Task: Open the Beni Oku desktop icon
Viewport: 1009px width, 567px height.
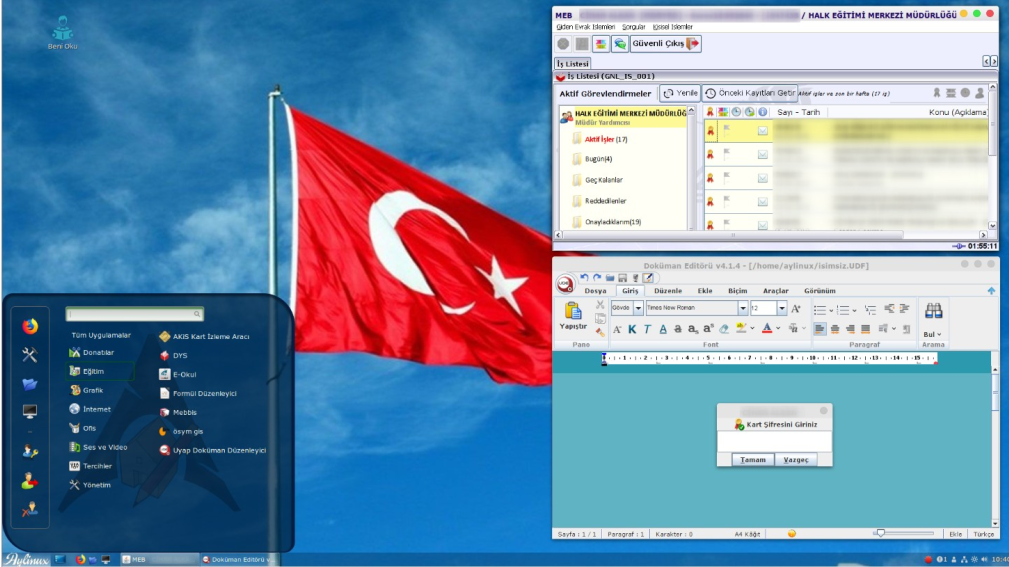Action: (x=62, y=33)
